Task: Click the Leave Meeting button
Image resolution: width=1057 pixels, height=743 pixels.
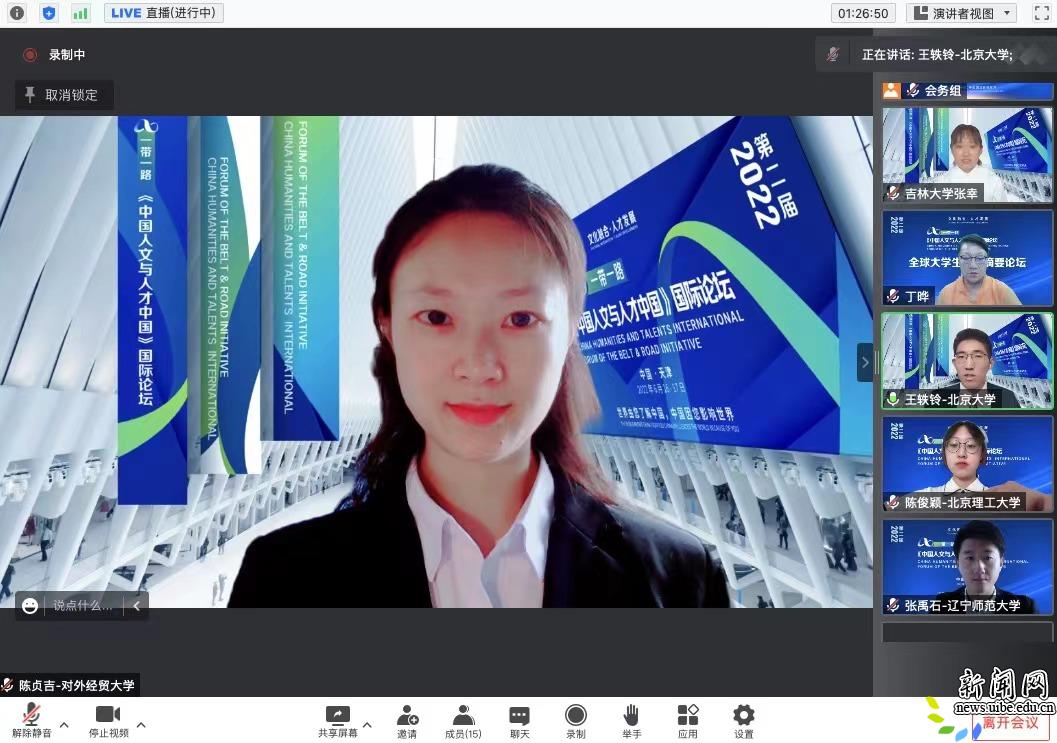Action: click(1010, 722)
